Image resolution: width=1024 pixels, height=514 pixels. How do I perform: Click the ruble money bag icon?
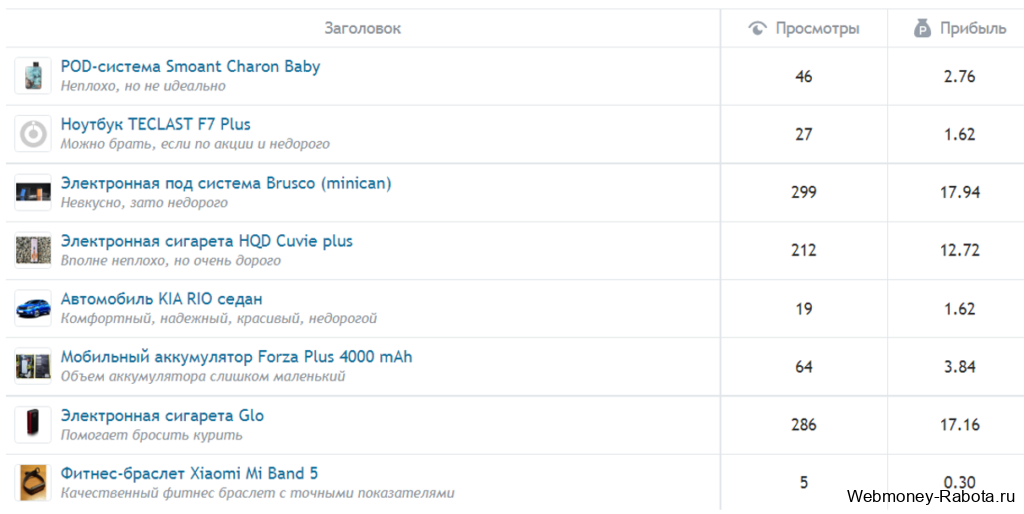(922, 28)
